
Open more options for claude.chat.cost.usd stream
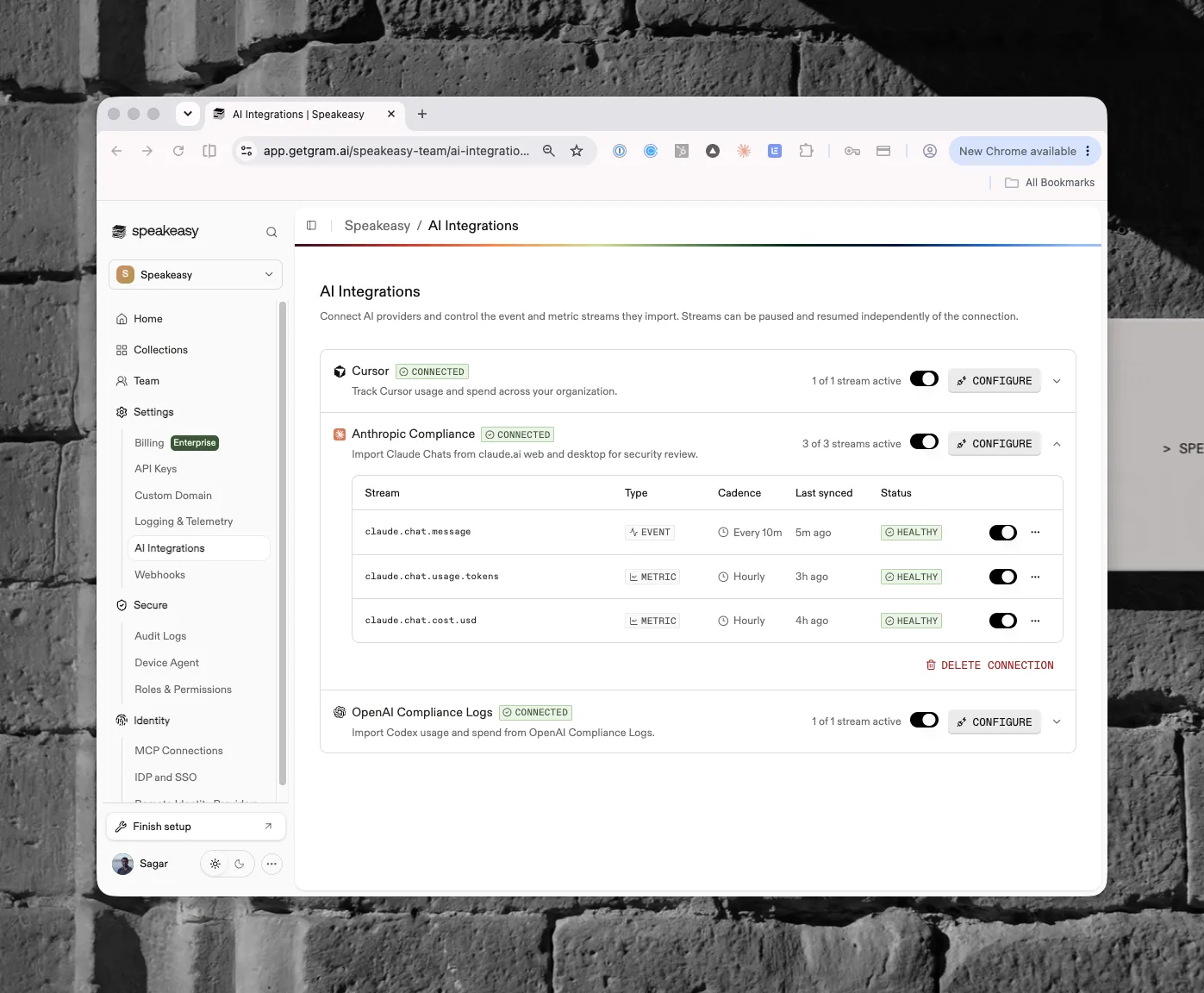click(x=1035, y=621)
